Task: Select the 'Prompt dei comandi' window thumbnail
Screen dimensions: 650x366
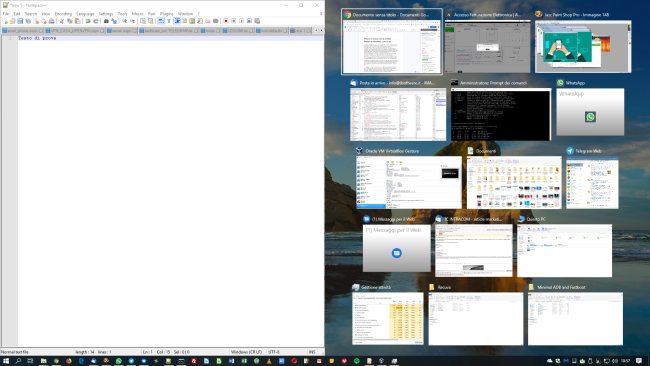Action: click(x=501, y=114)
